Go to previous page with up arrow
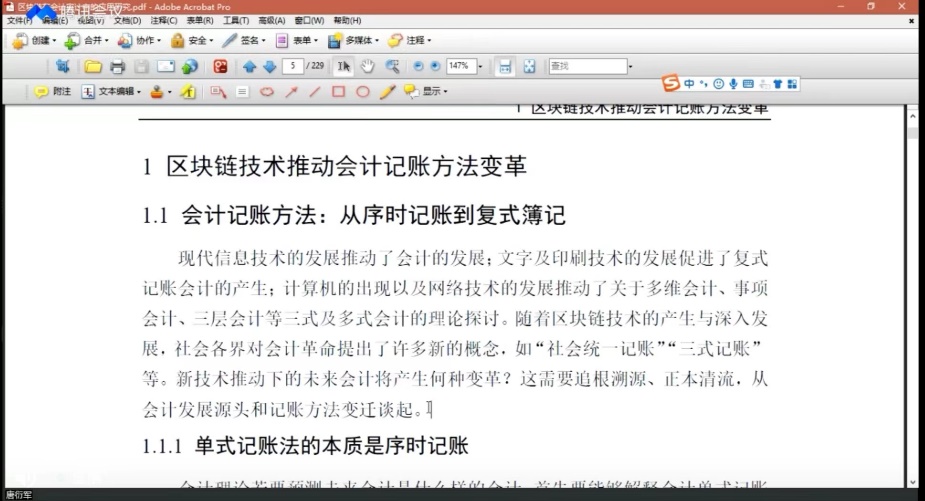Screen dimensions: 925x501 click(x=250, y=67)
